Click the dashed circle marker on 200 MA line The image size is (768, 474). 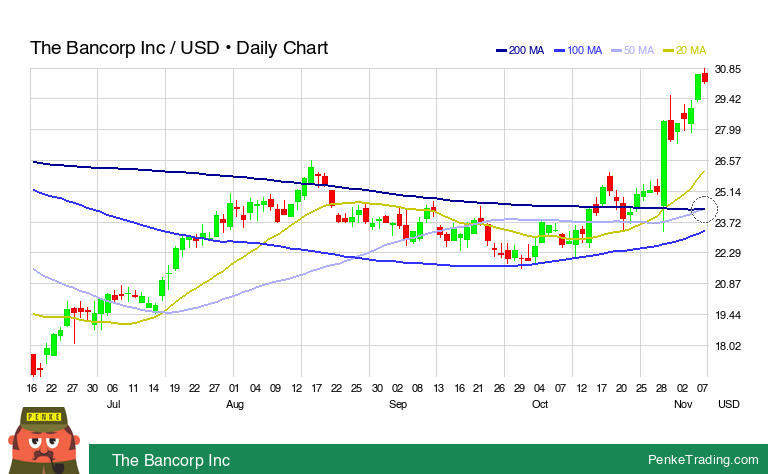point(704,210)
